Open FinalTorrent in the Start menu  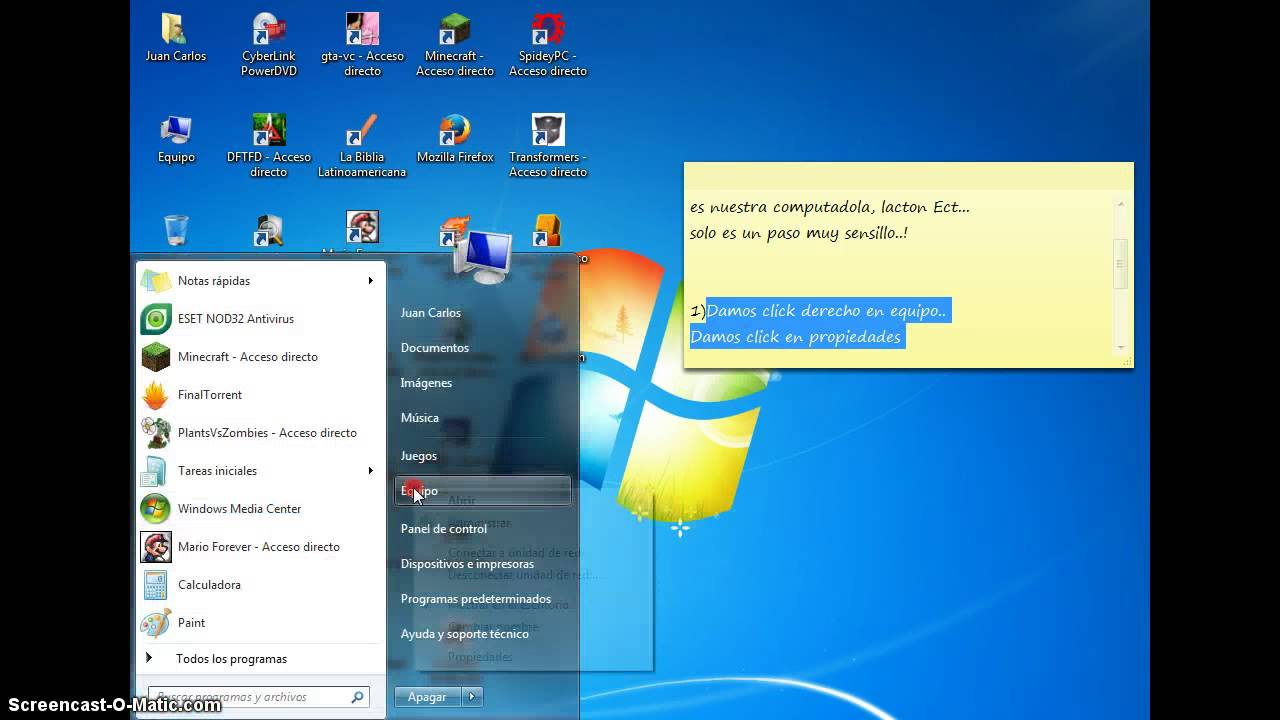262,395
